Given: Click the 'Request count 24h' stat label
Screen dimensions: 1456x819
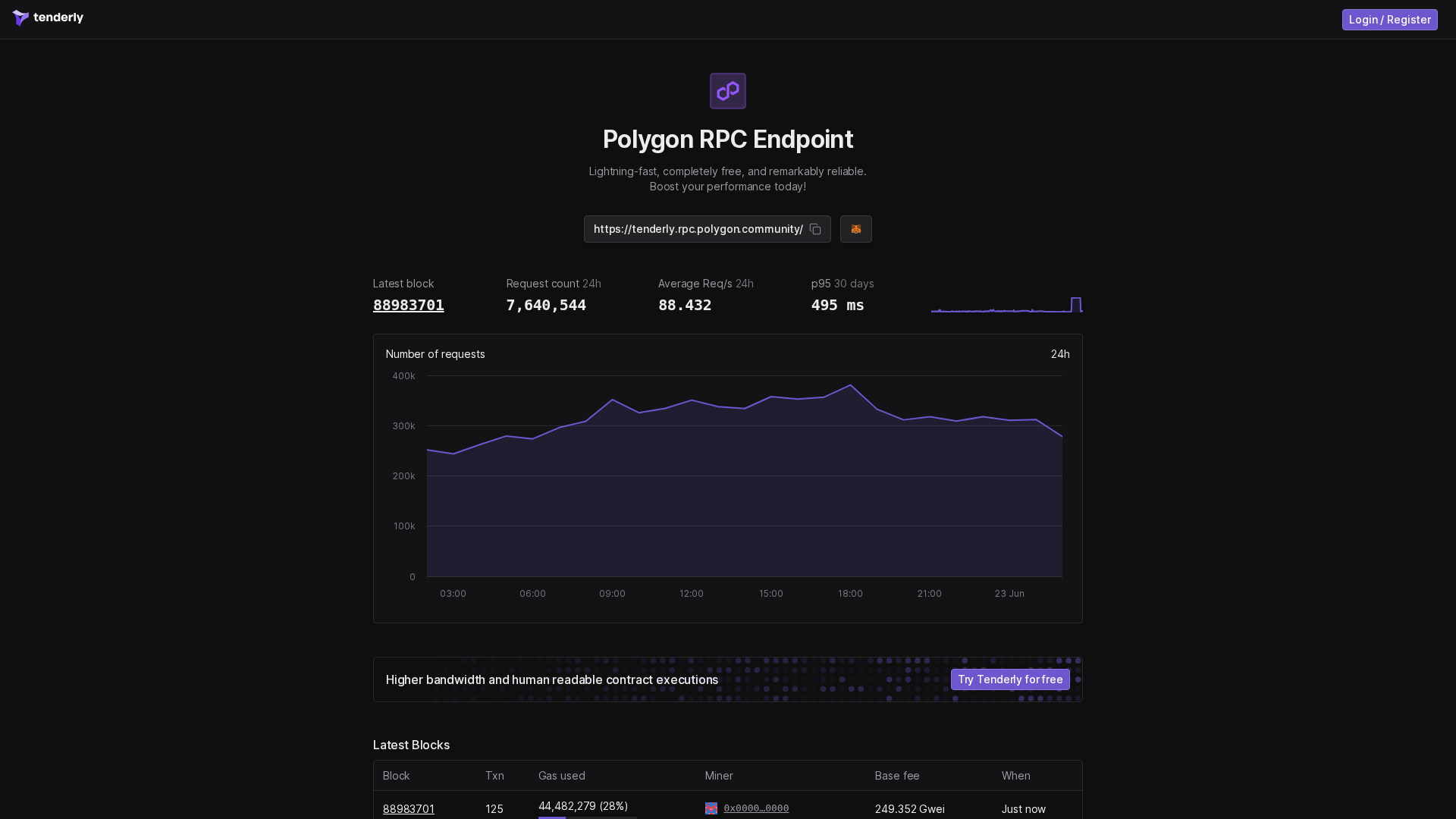Looking at the screenshot, I should coord(554,284).
